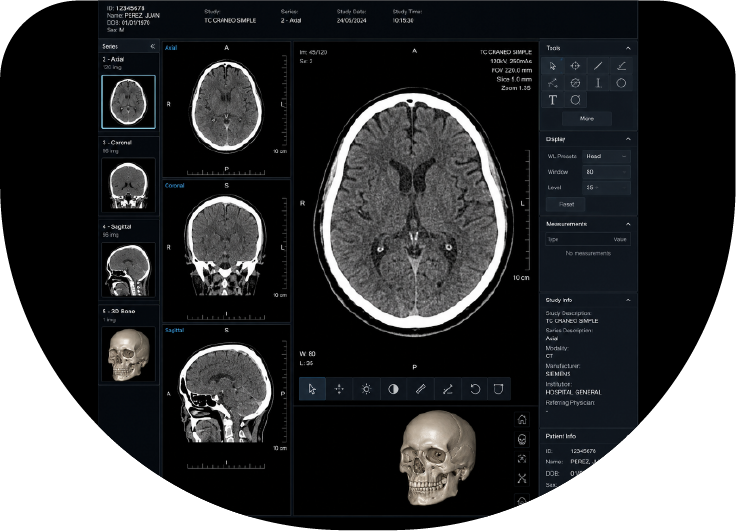
Task: Click the skull preset icon in the 3D view
Action: 522,439
